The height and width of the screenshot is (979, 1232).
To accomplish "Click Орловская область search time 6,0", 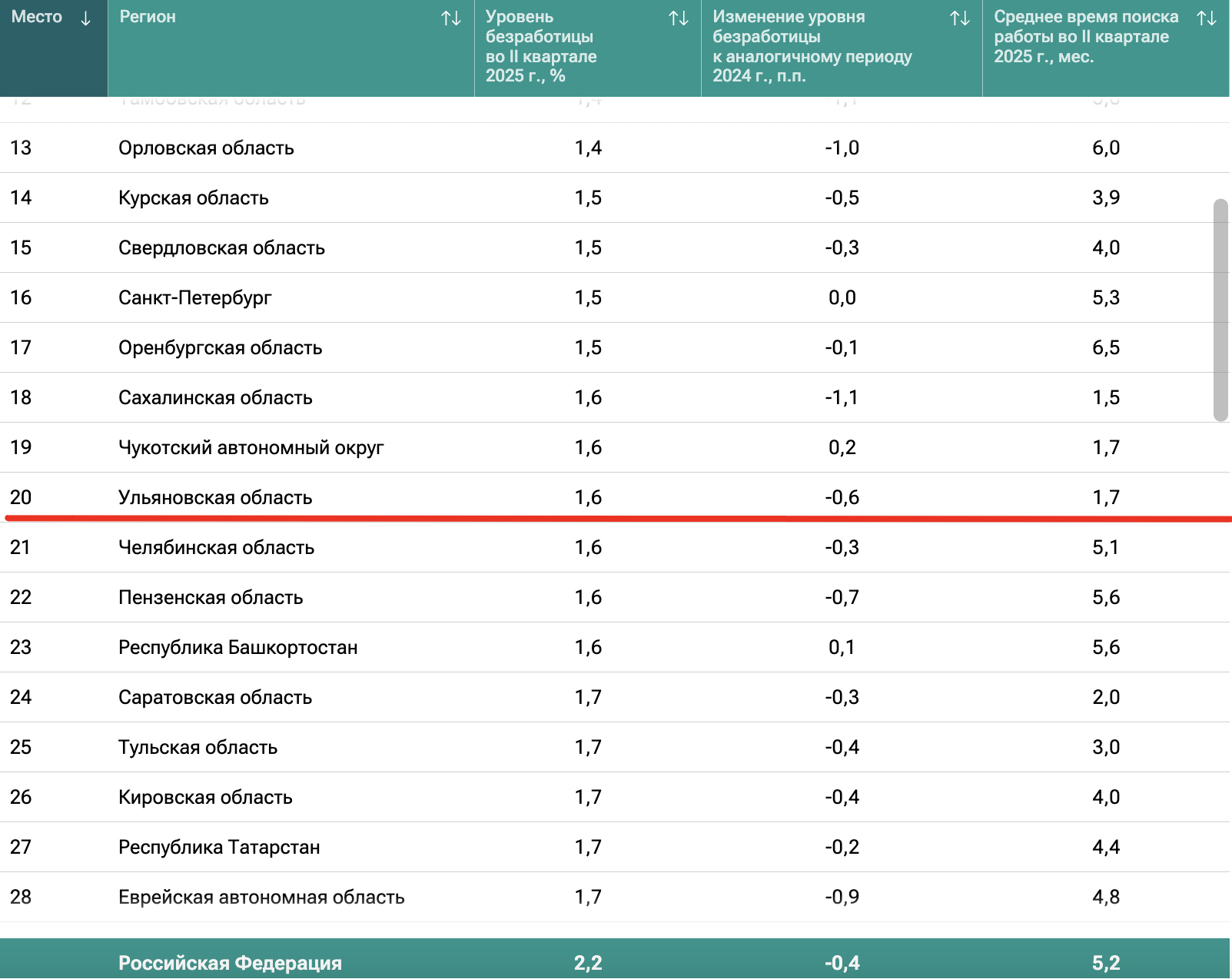I will click(1106, 148).
